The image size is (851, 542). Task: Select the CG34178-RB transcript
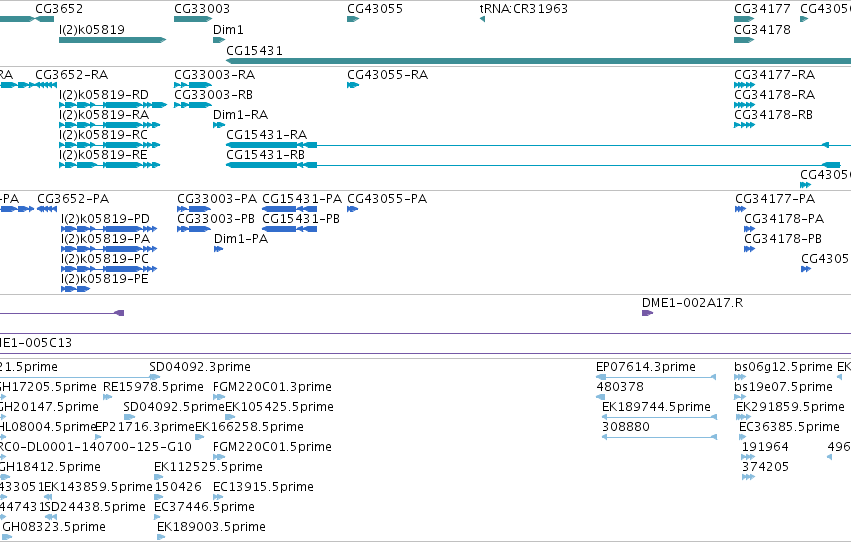(744, 125)
